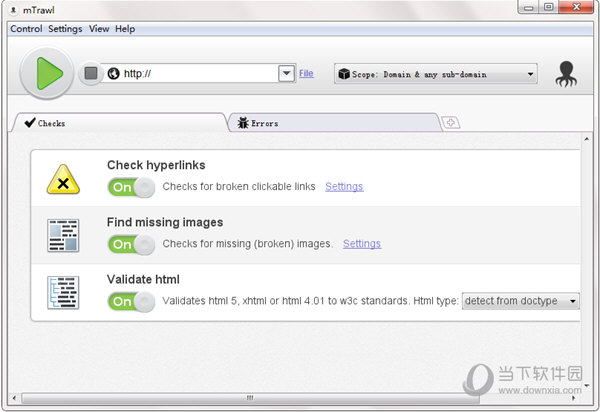Open the Scope dropdown selector
Screen dimensions: 600x412
[436, 74]
